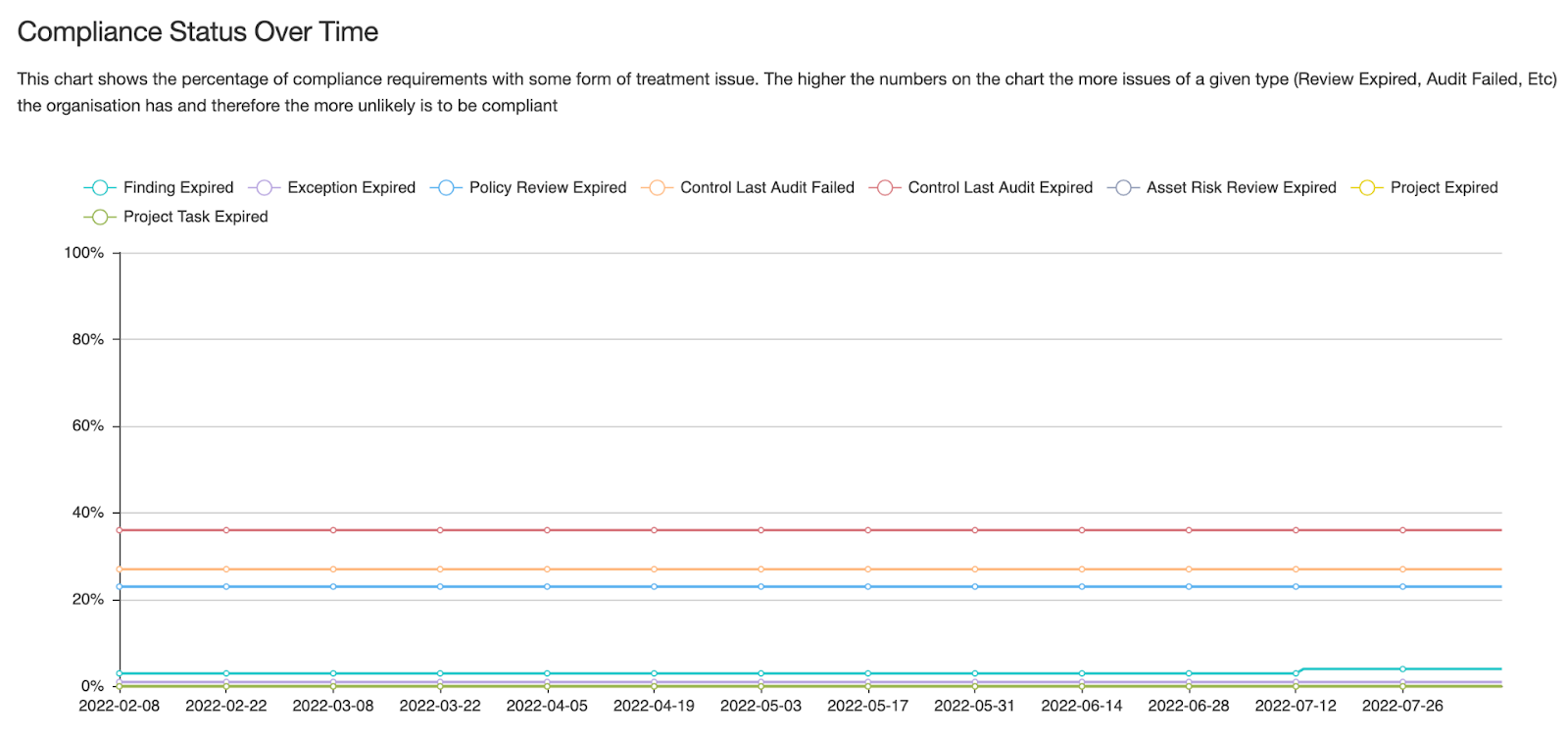Click the red line point at 2022-04-19
The width and height of the screenshot is (1568, 738).
654,530
